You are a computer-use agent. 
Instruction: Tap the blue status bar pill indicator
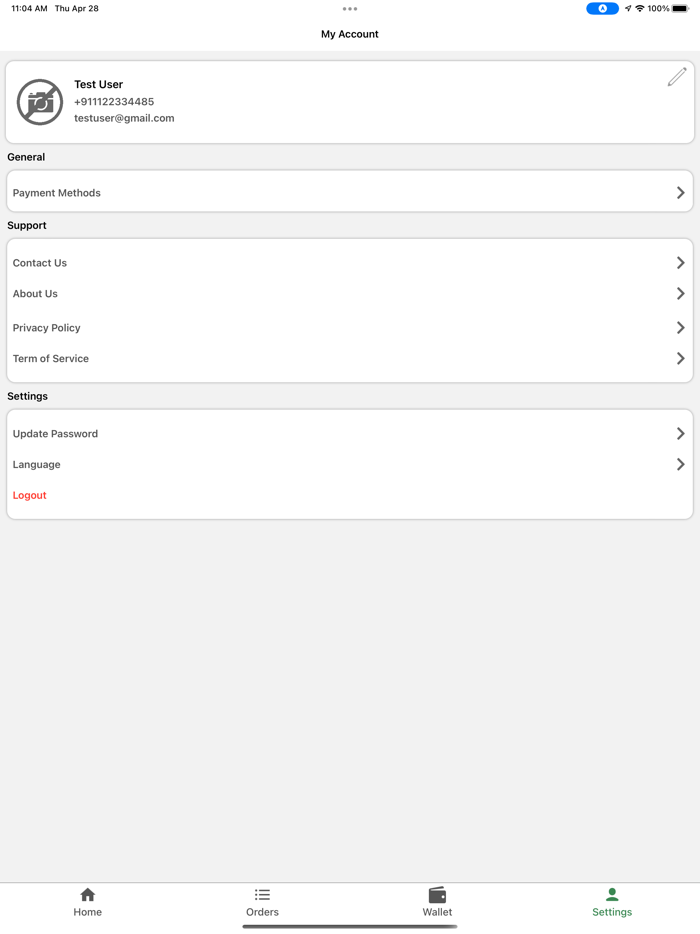pos(602,9)
